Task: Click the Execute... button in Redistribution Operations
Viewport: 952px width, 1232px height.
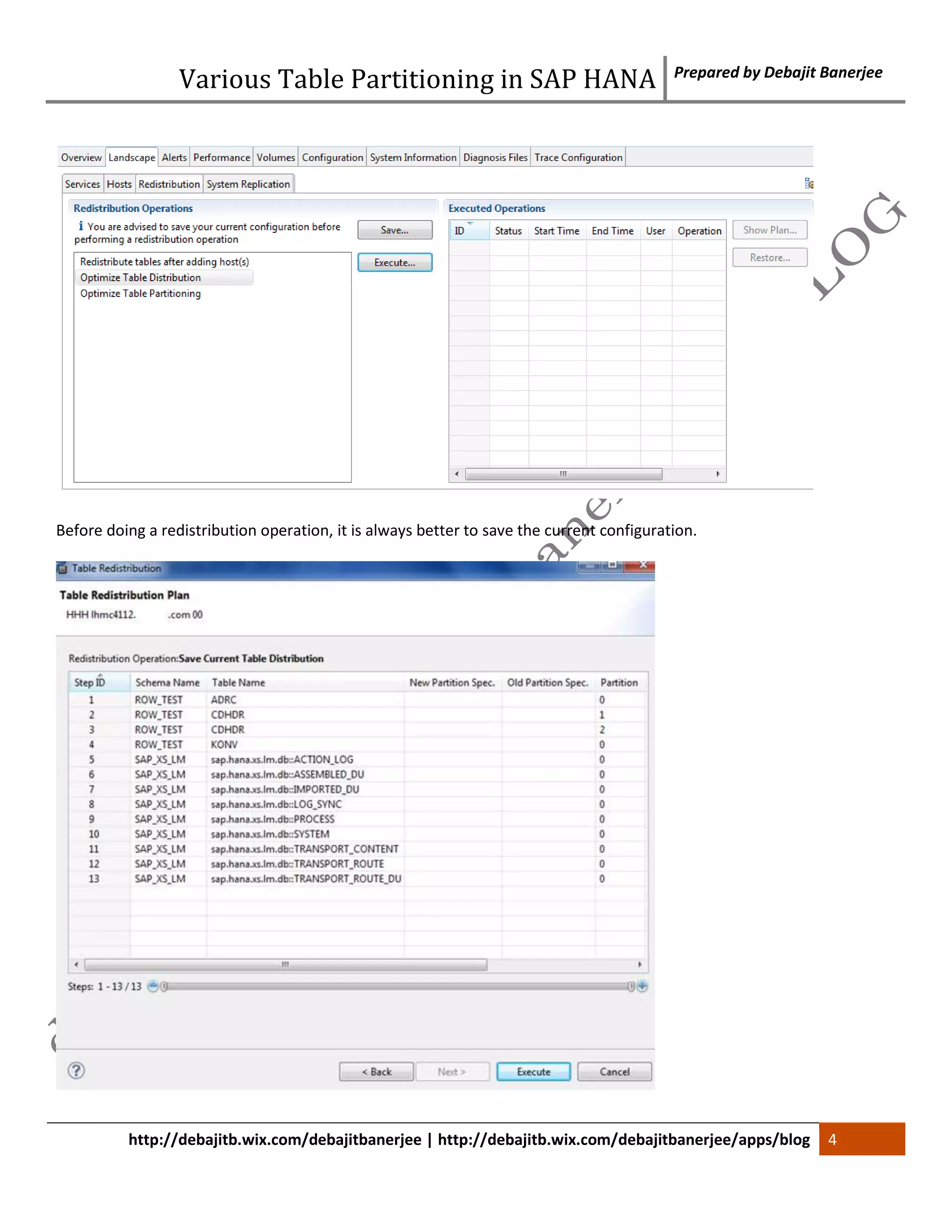Action: click(x=395, y=262)
